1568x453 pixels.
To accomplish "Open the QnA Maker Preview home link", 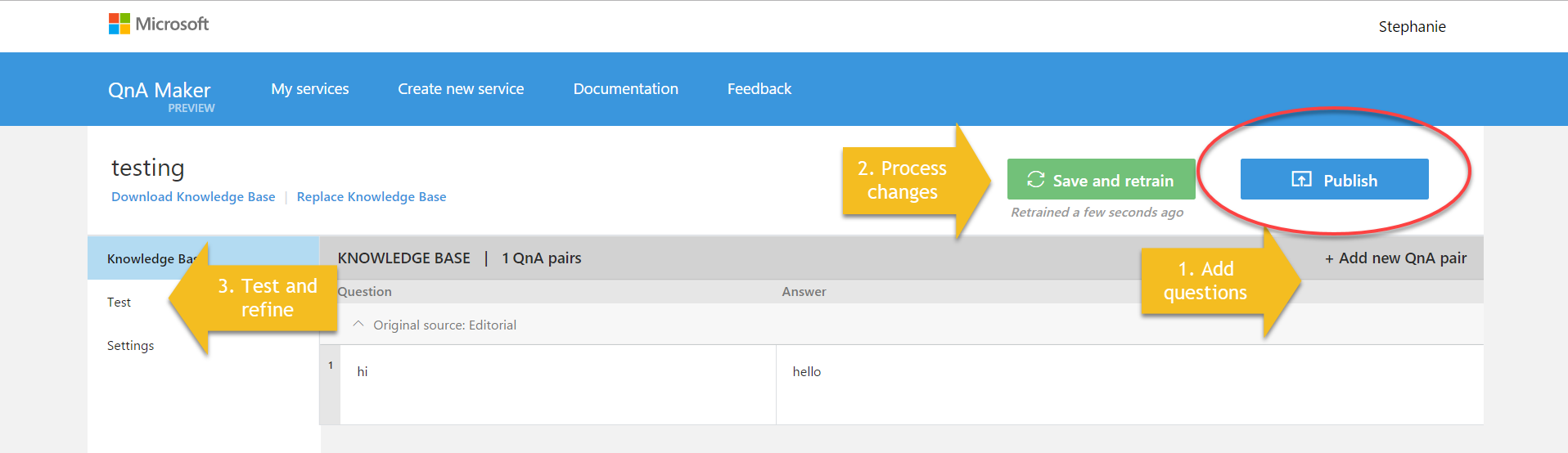I will pyautogui.click(x=160, y=95).
